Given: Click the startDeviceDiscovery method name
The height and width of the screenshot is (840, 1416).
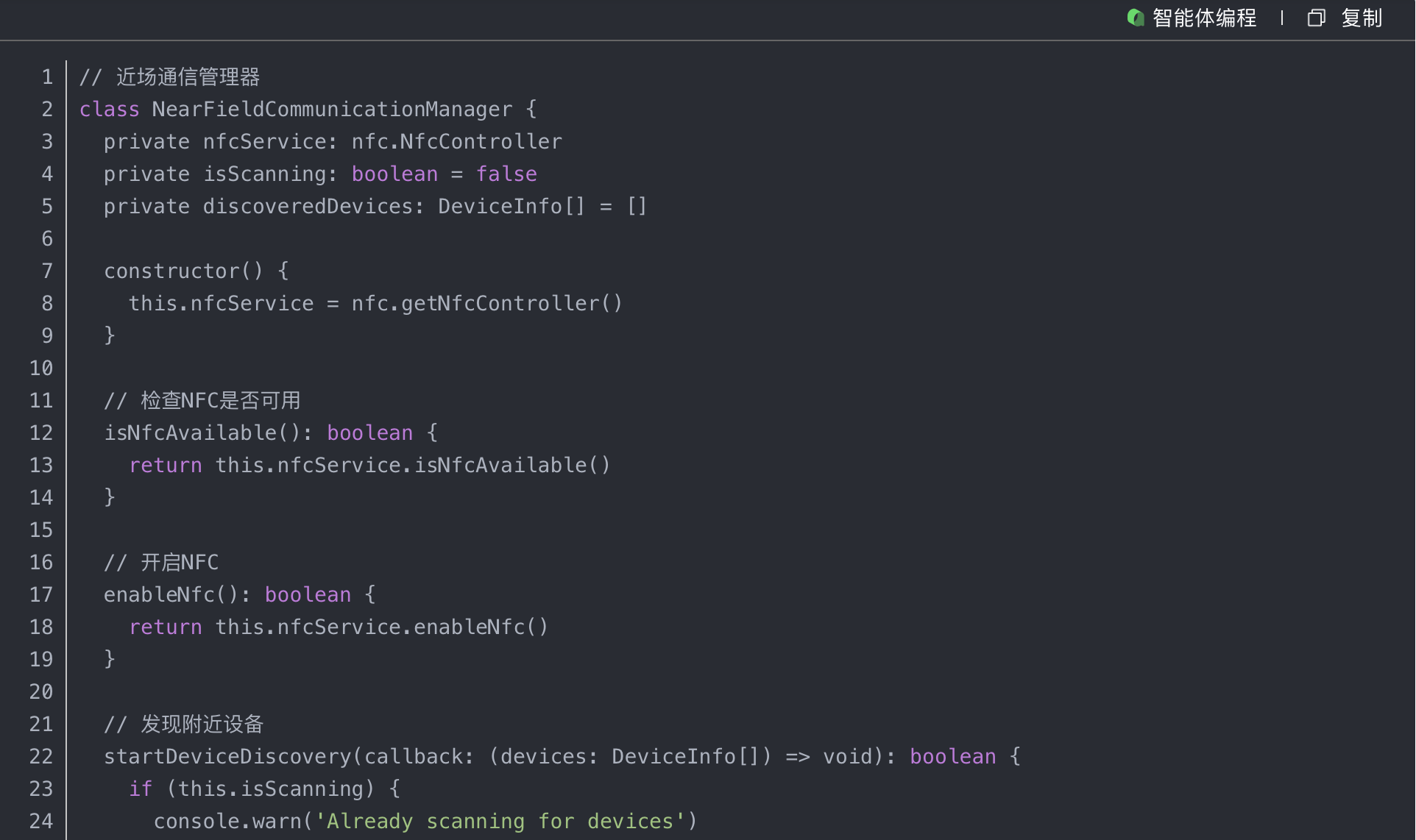Looking at the screenshot, I should pos(227,757).
